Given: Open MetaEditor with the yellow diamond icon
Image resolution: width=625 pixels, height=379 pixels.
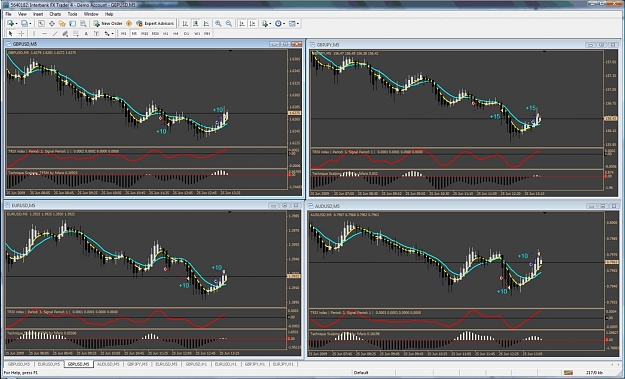Looking at the screenshot, I should [x=129, y=24].
